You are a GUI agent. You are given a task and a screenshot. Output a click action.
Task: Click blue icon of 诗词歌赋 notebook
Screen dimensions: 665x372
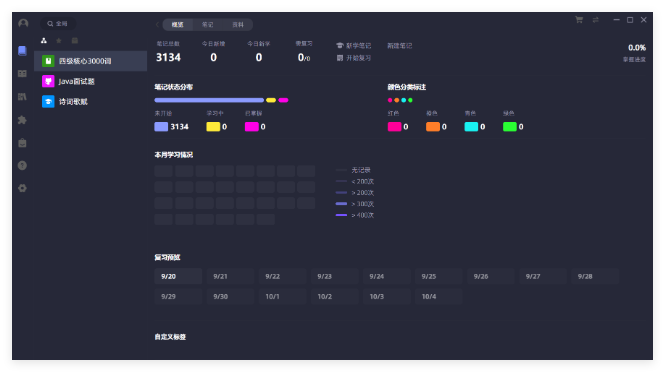(48, 101)
